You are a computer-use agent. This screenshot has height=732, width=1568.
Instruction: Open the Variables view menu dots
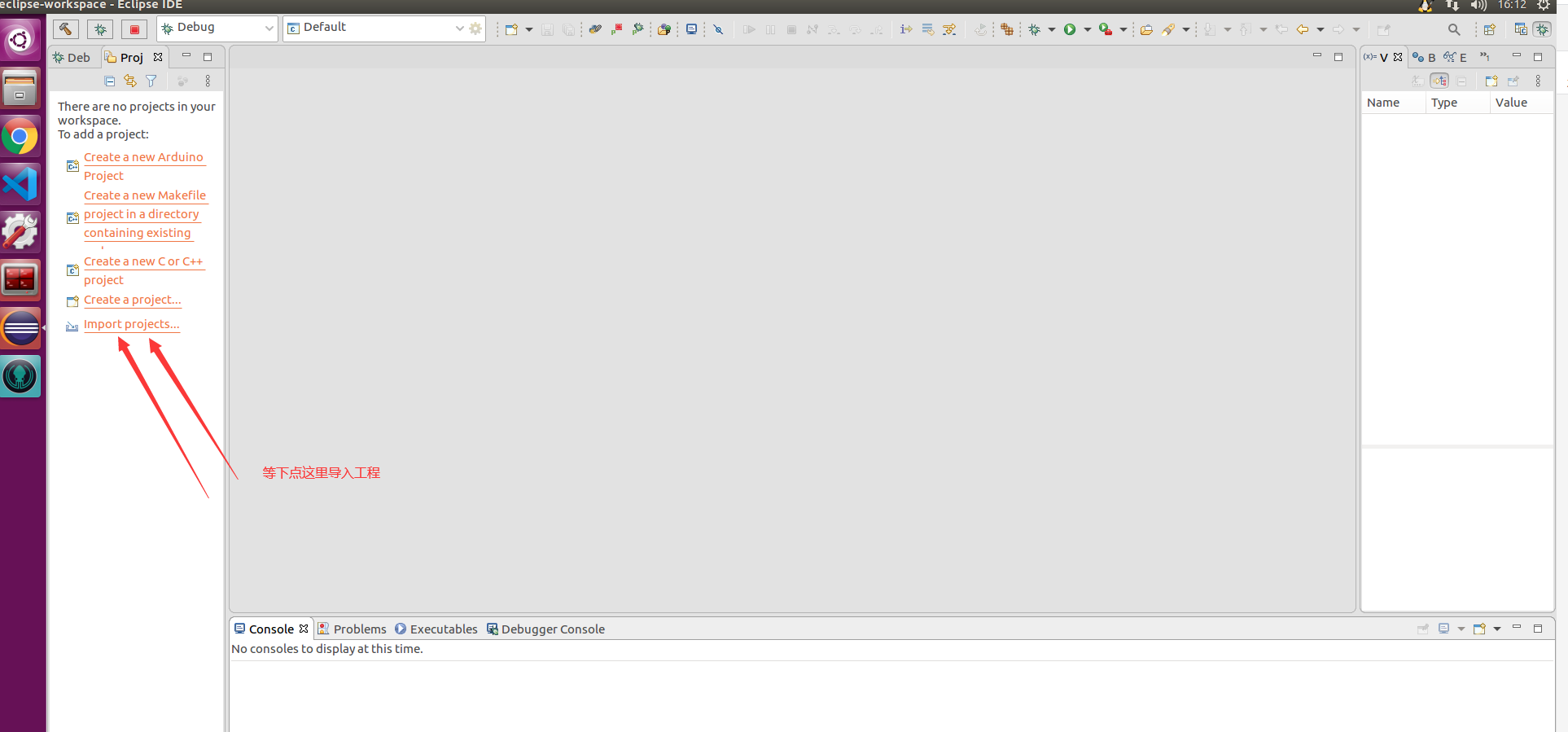[x=1538, y=81]
